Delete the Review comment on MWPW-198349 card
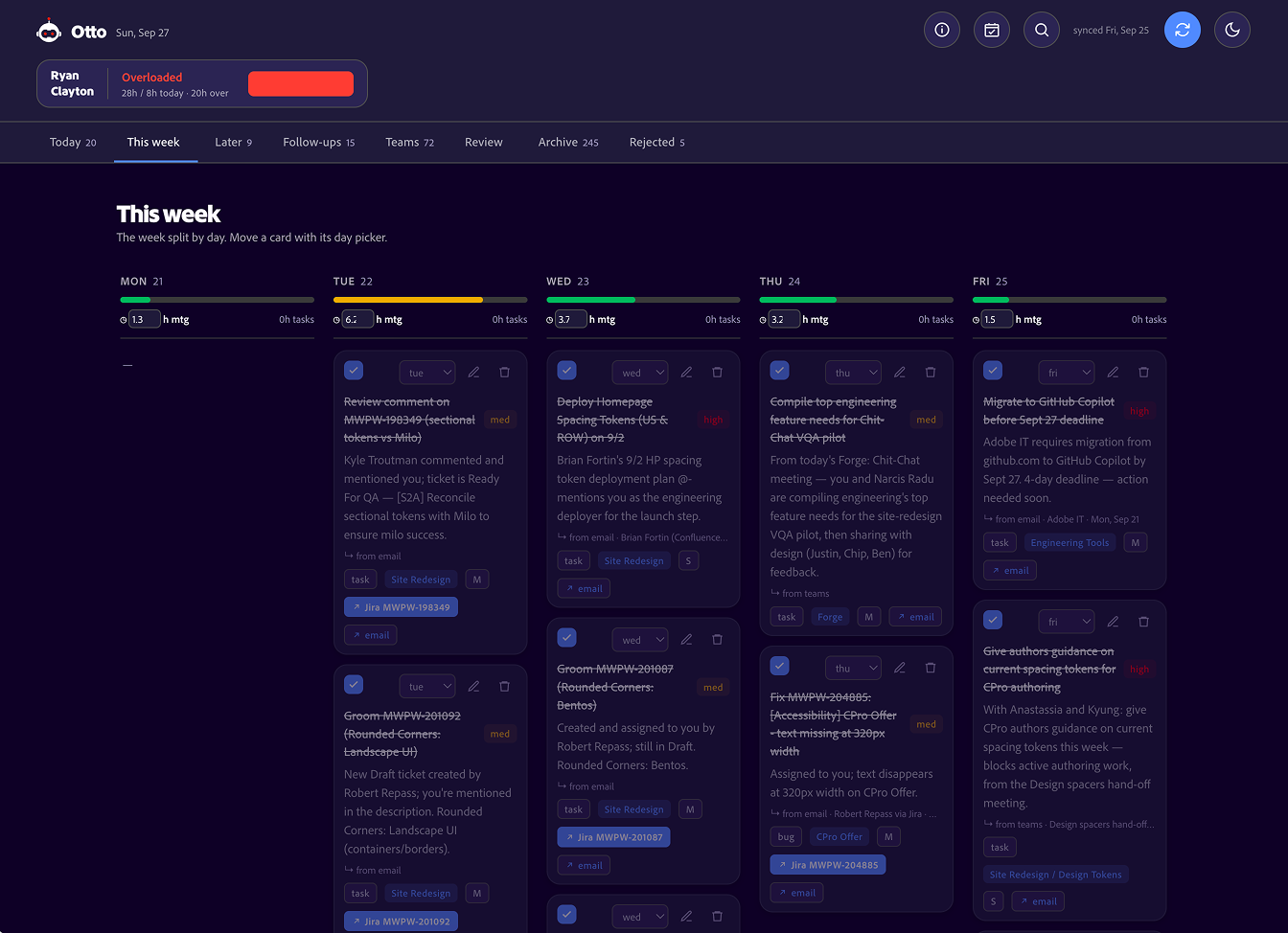 [x=504, y=372]
